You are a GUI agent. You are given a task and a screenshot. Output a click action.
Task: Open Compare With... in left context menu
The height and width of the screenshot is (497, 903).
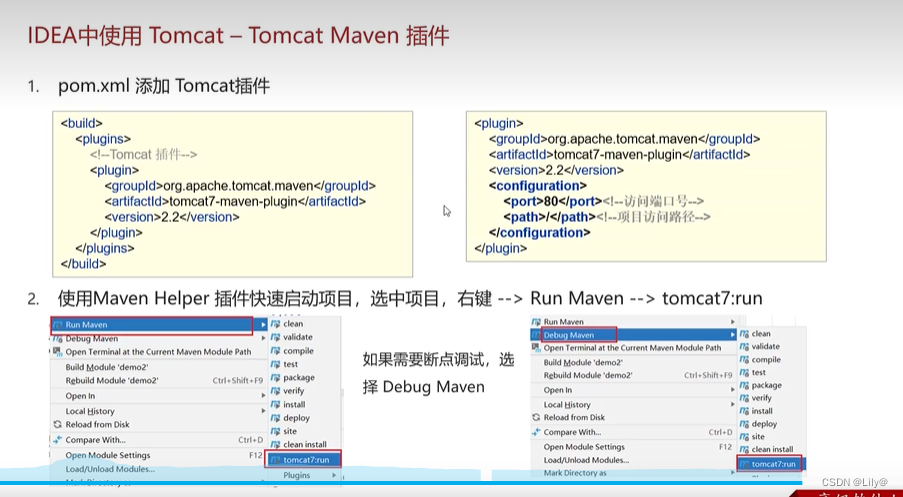(x=95, y=440)
